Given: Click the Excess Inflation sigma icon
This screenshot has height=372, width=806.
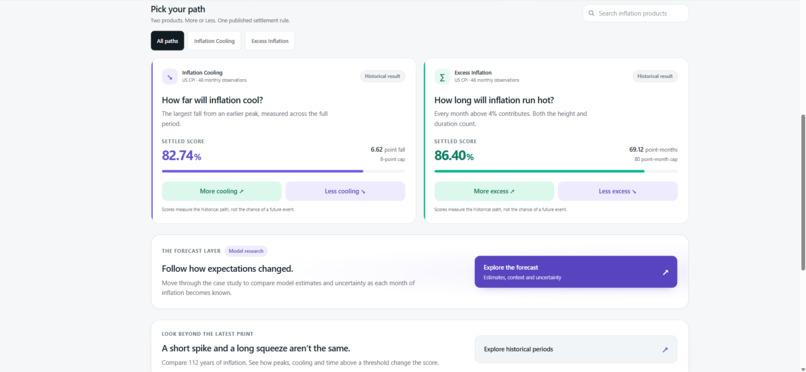Looking at the screenshot, I should (442, 77).
